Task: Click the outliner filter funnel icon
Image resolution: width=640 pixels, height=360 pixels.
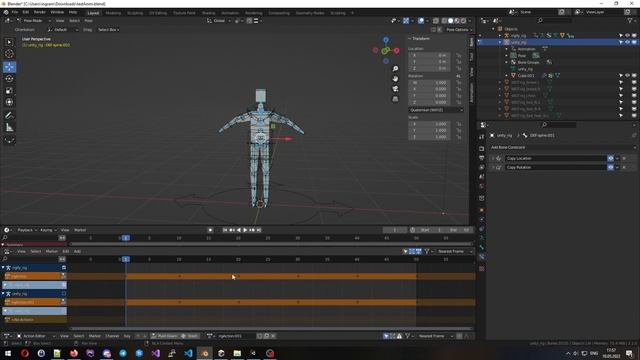Action: 630,20
